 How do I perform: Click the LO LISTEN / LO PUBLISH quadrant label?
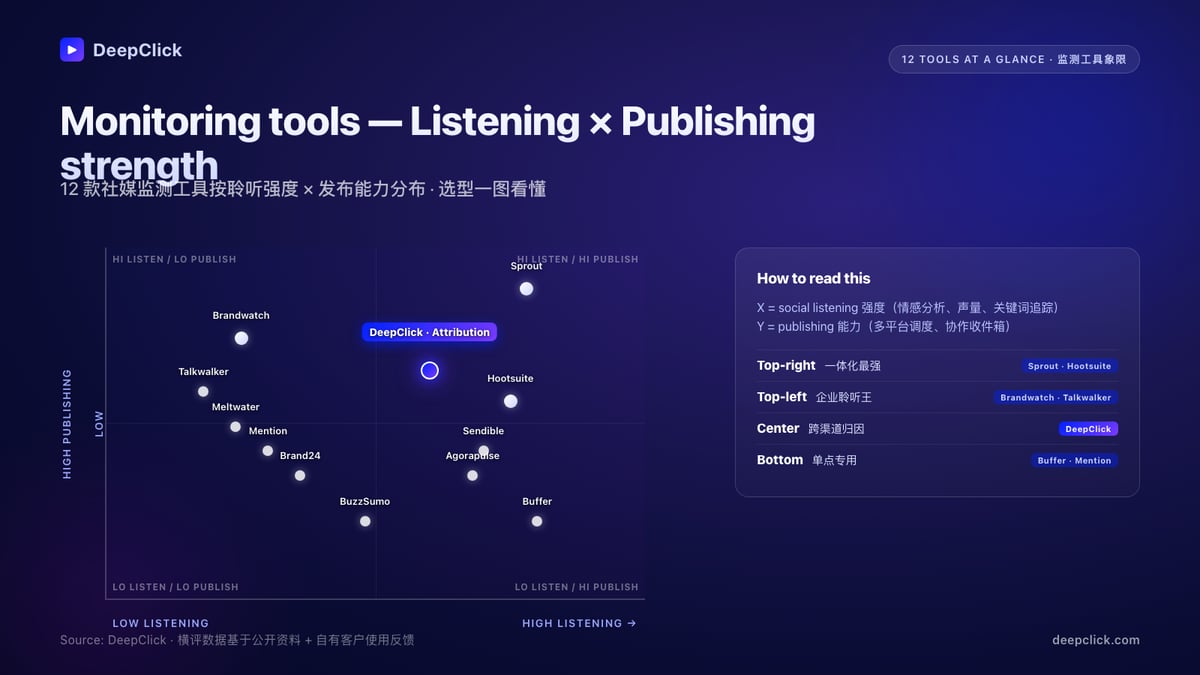175,587
